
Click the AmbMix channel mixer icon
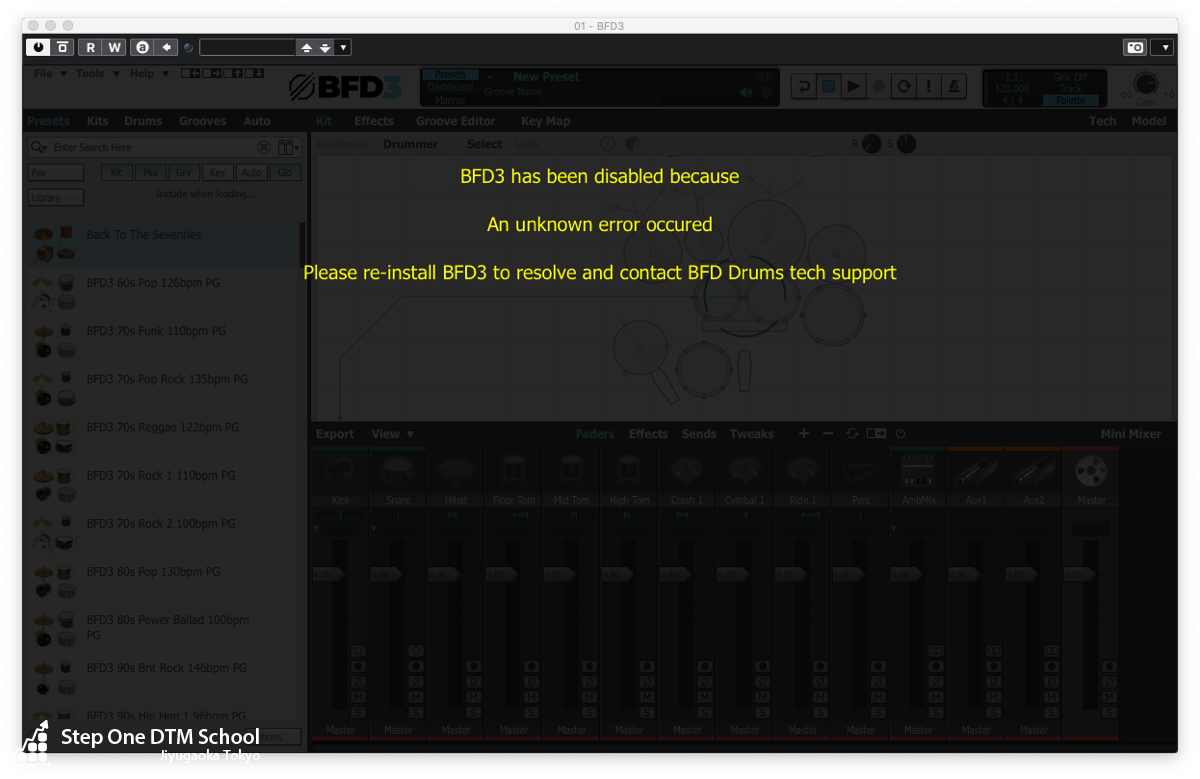918,471
